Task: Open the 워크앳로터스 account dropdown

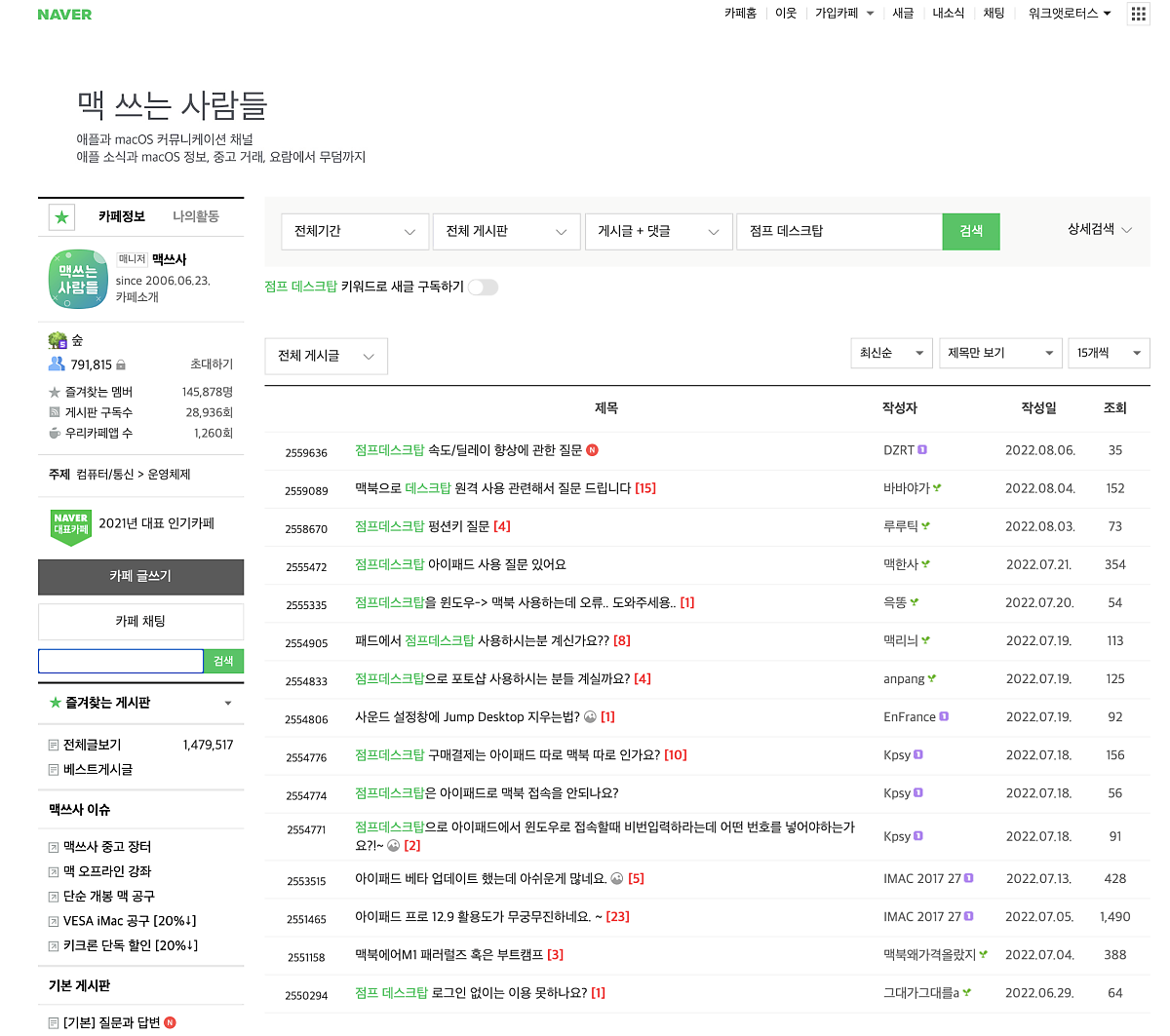Action: pyautogui.click(x=1070, y=14)
